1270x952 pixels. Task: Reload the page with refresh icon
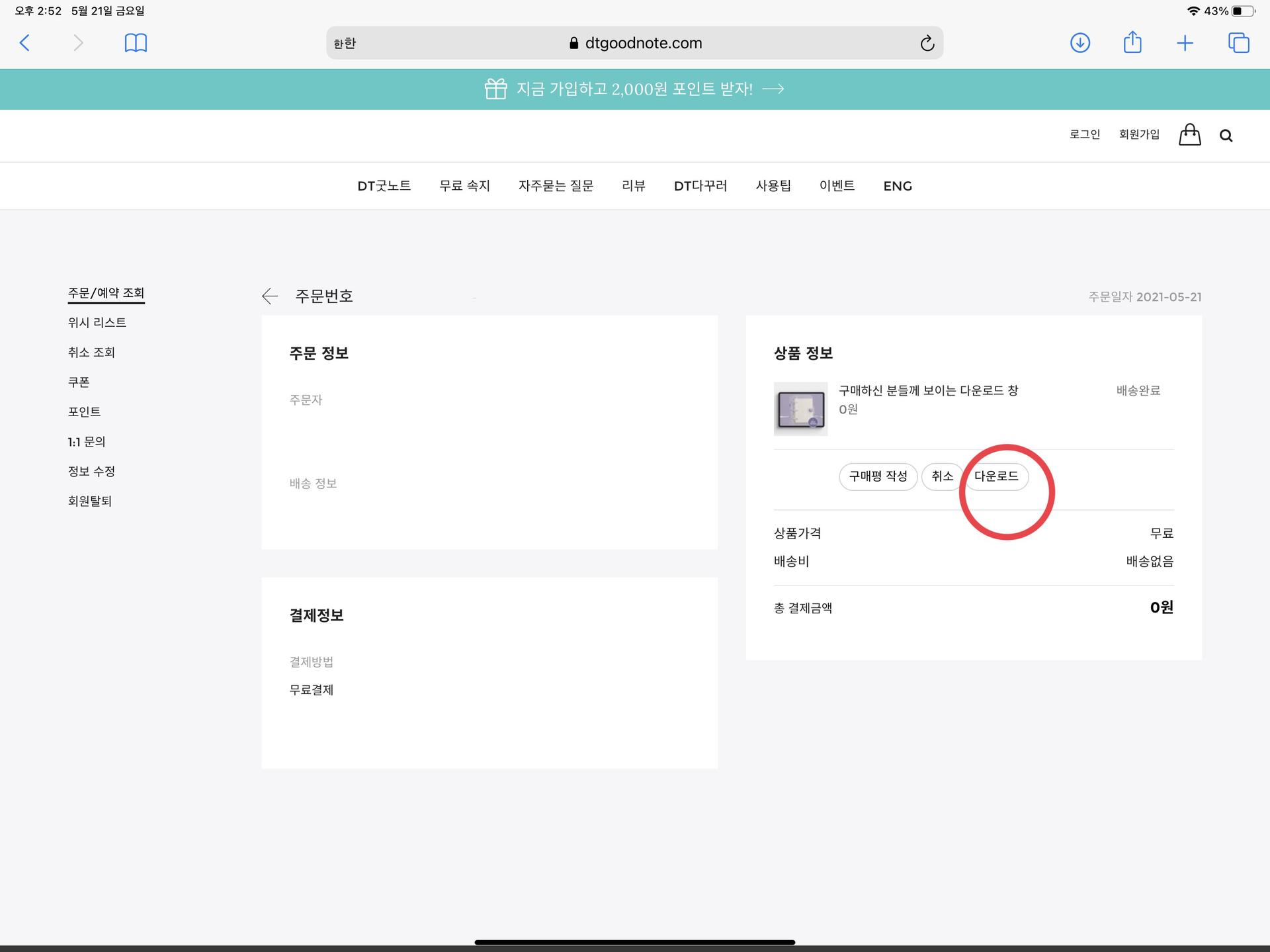coord(927,44)
